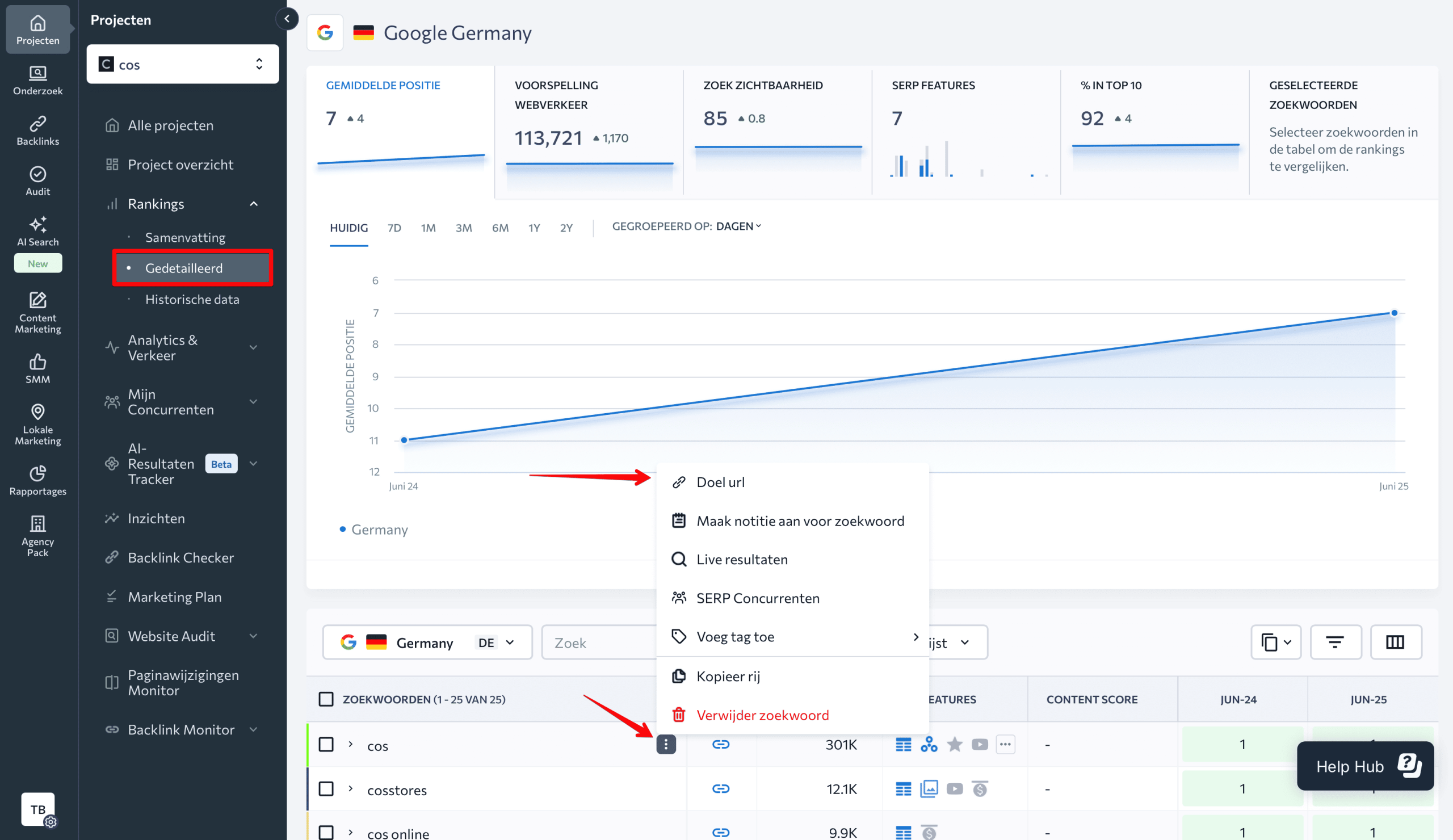
Task: Open Projecten in the left rail
Action: 37,30
